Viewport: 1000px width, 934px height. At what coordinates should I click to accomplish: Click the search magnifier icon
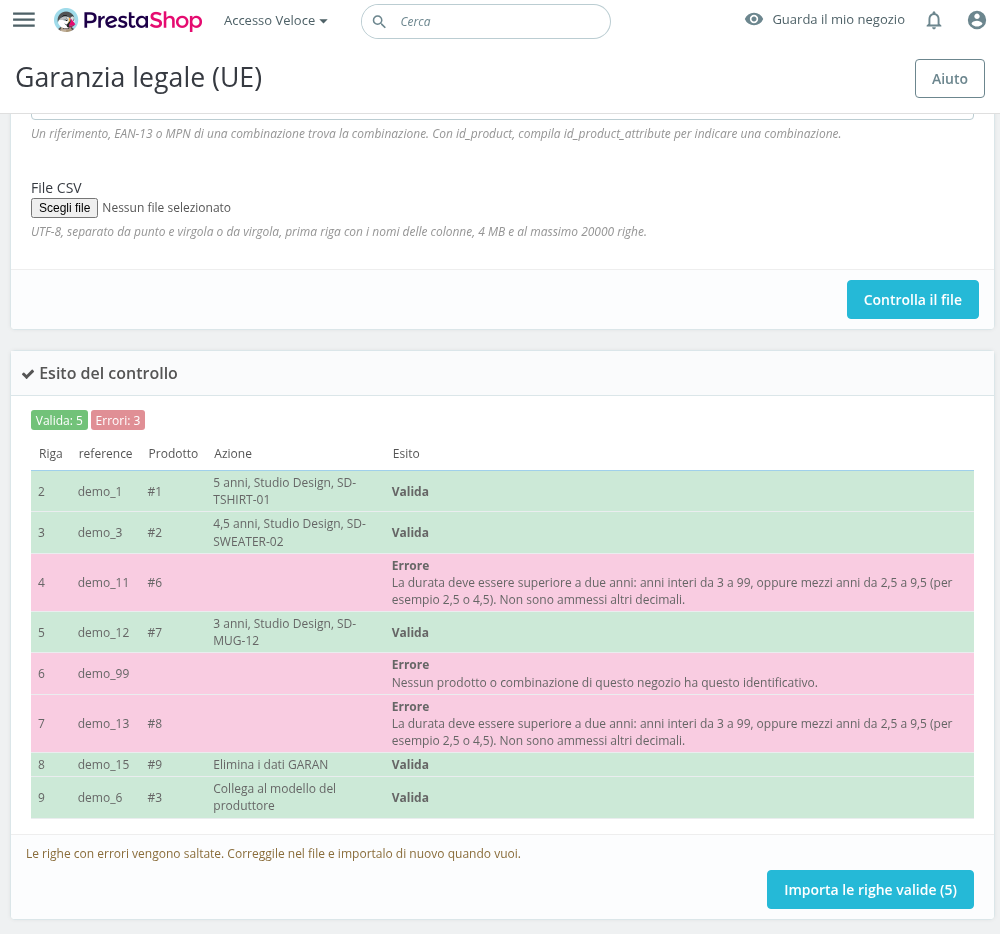[x=379, y=22]
